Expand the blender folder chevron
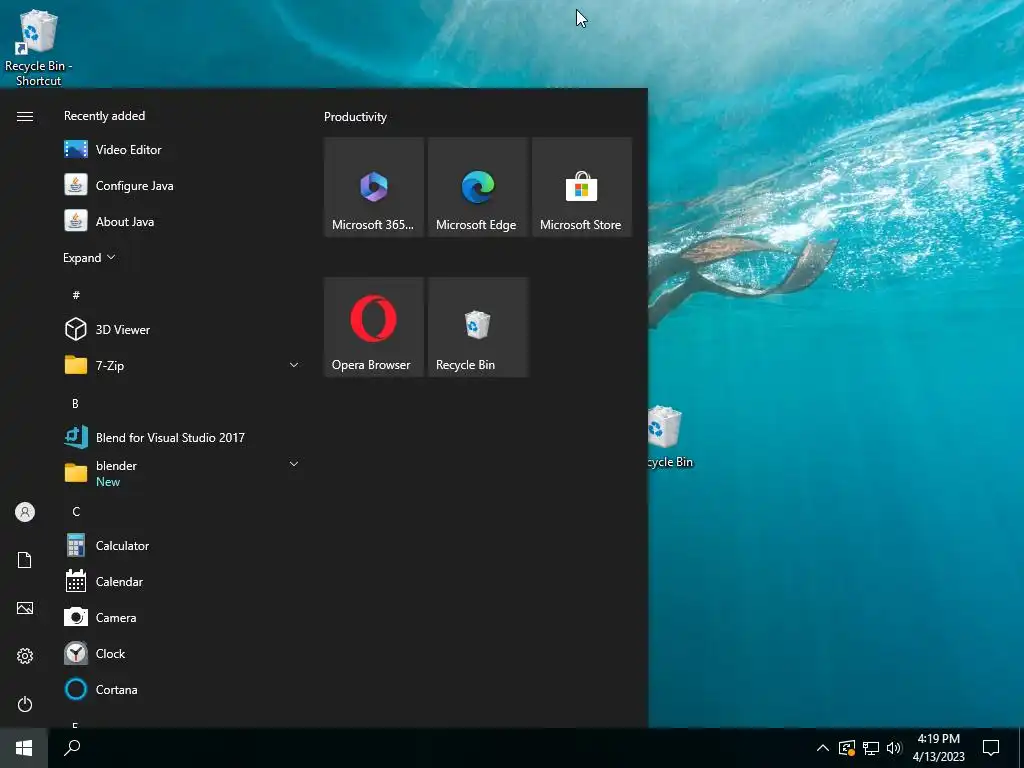1024x768 pixels. tap(294, 464)
